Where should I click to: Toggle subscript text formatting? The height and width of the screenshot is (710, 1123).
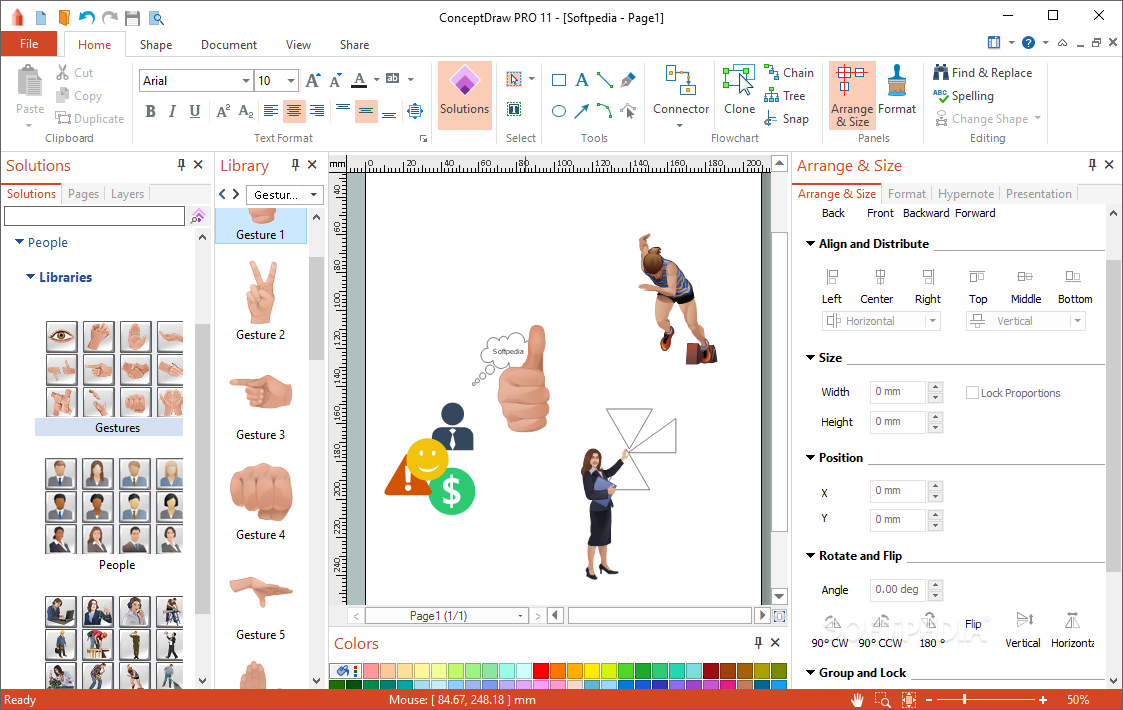tap(246, 111)
